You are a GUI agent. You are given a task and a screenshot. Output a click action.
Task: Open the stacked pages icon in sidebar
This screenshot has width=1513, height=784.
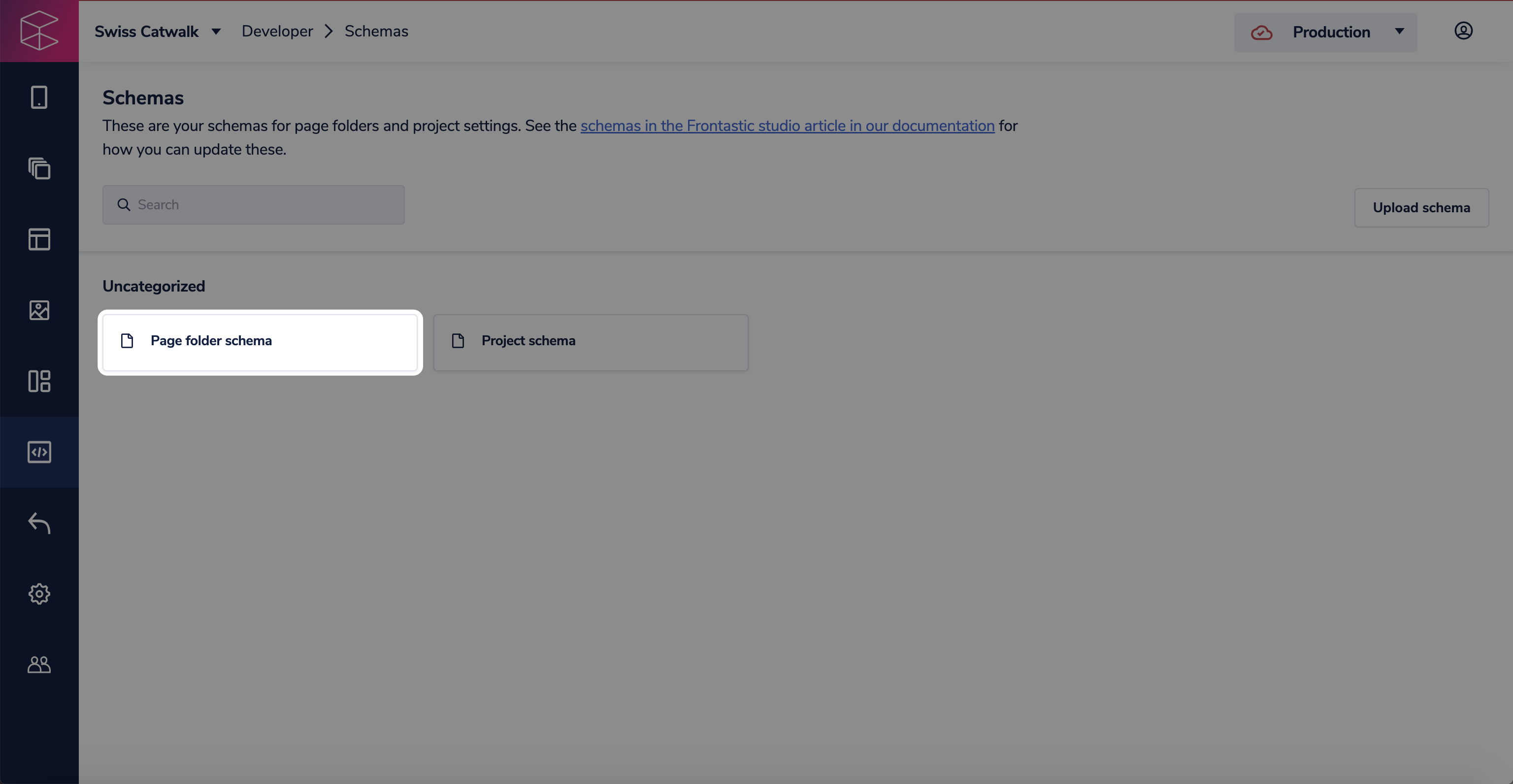(x=39, y=168)
